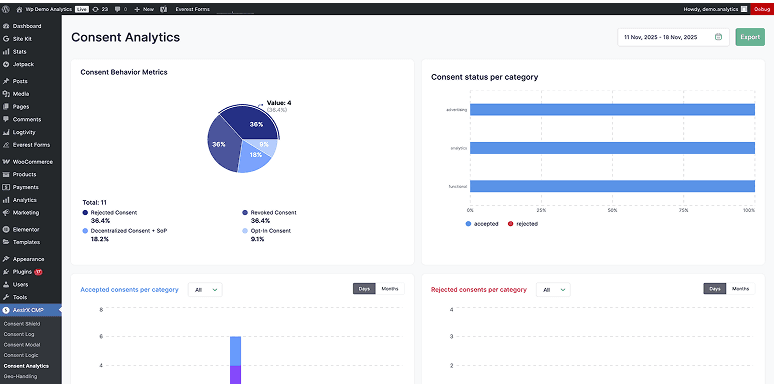Click the Payments dollar icon
The image size is (774, 384).
[x=6, y=187]
